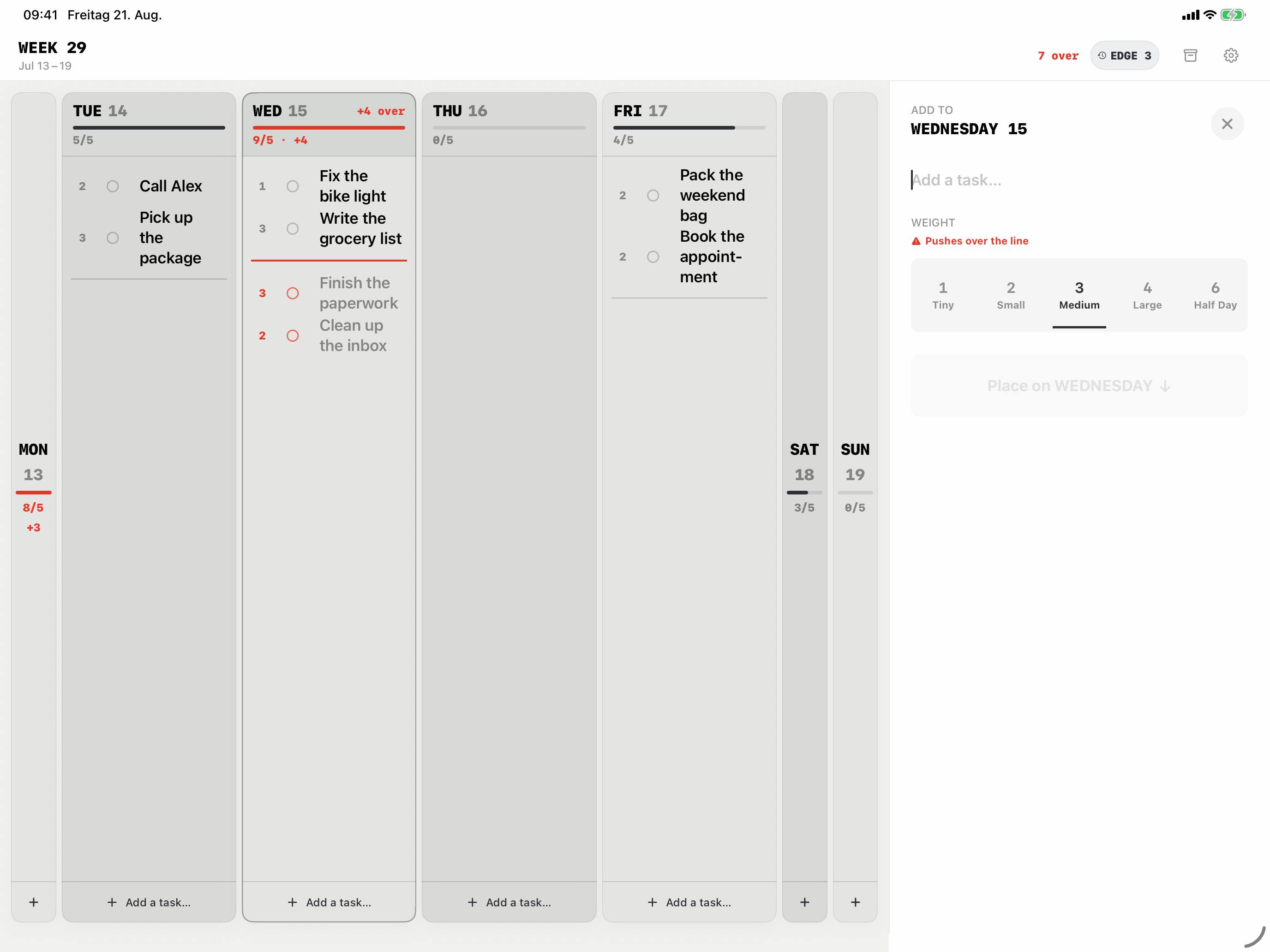Click the FRI 17 column header
Screen dimensions: 1270x952
pyautogui.click(x=689, y=125)
